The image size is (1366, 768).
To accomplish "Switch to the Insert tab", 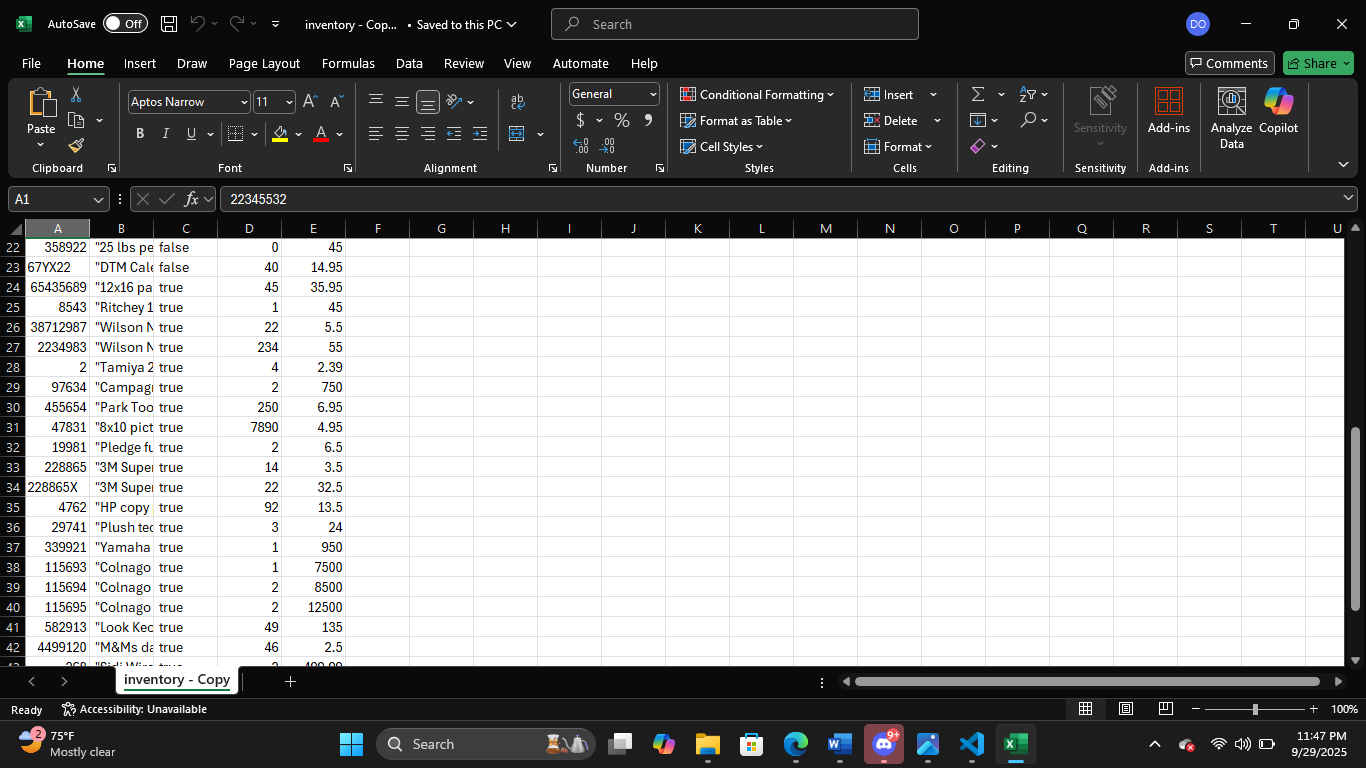I will (140, 63).
